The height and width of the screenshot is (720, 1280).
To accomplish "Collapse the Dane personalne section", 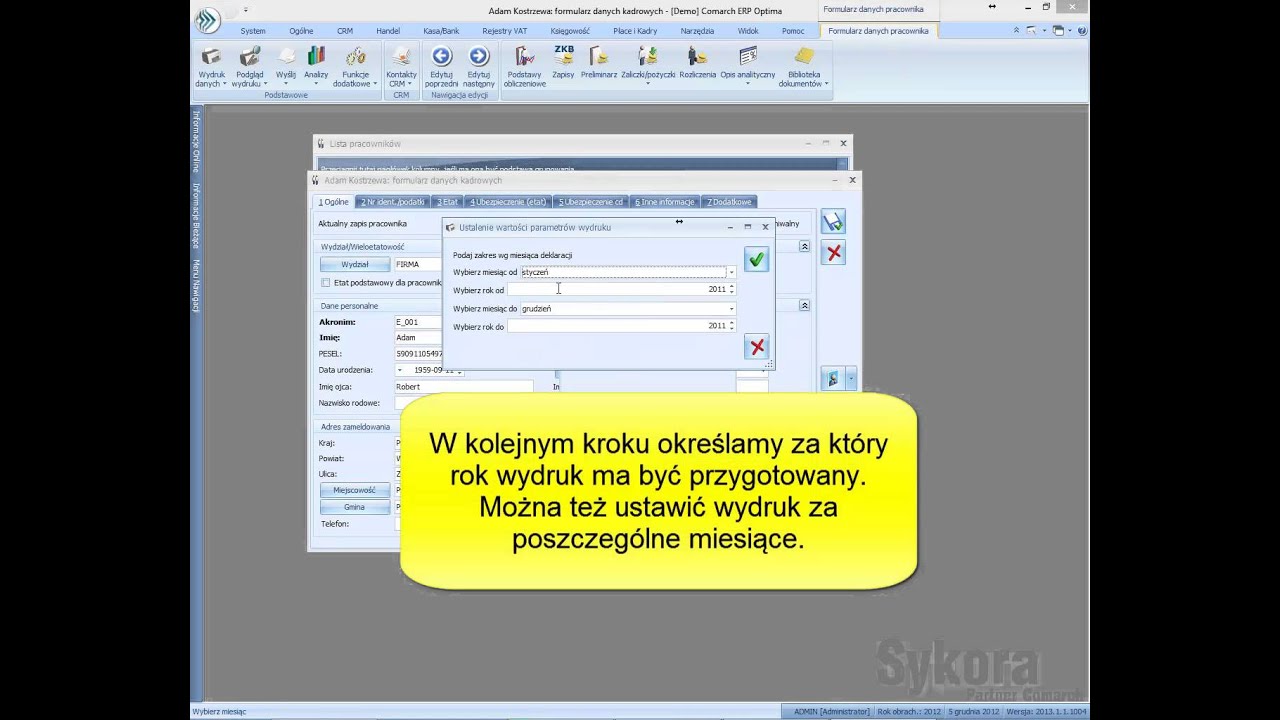I will coord(803,305).
